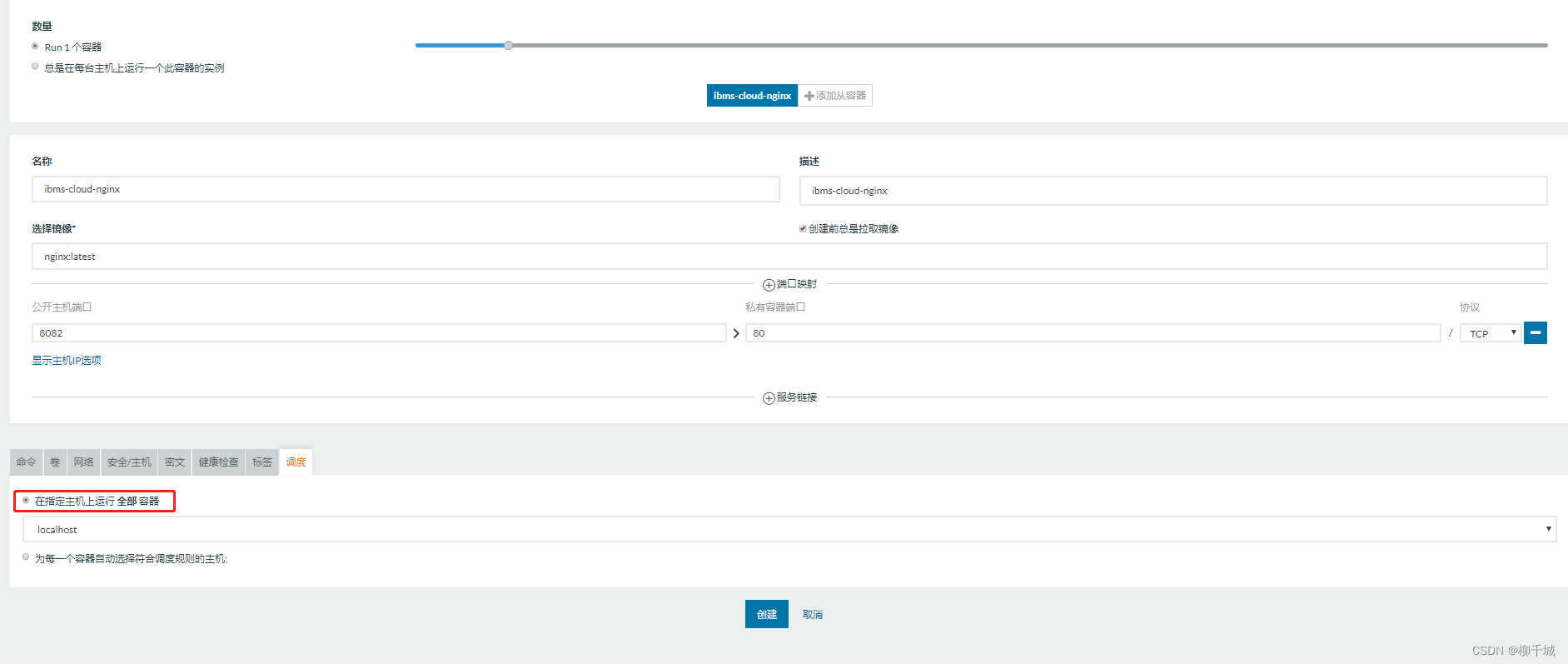1568x664 pixels.
Task: Switch to the 密文 tab
Action: 175,462
